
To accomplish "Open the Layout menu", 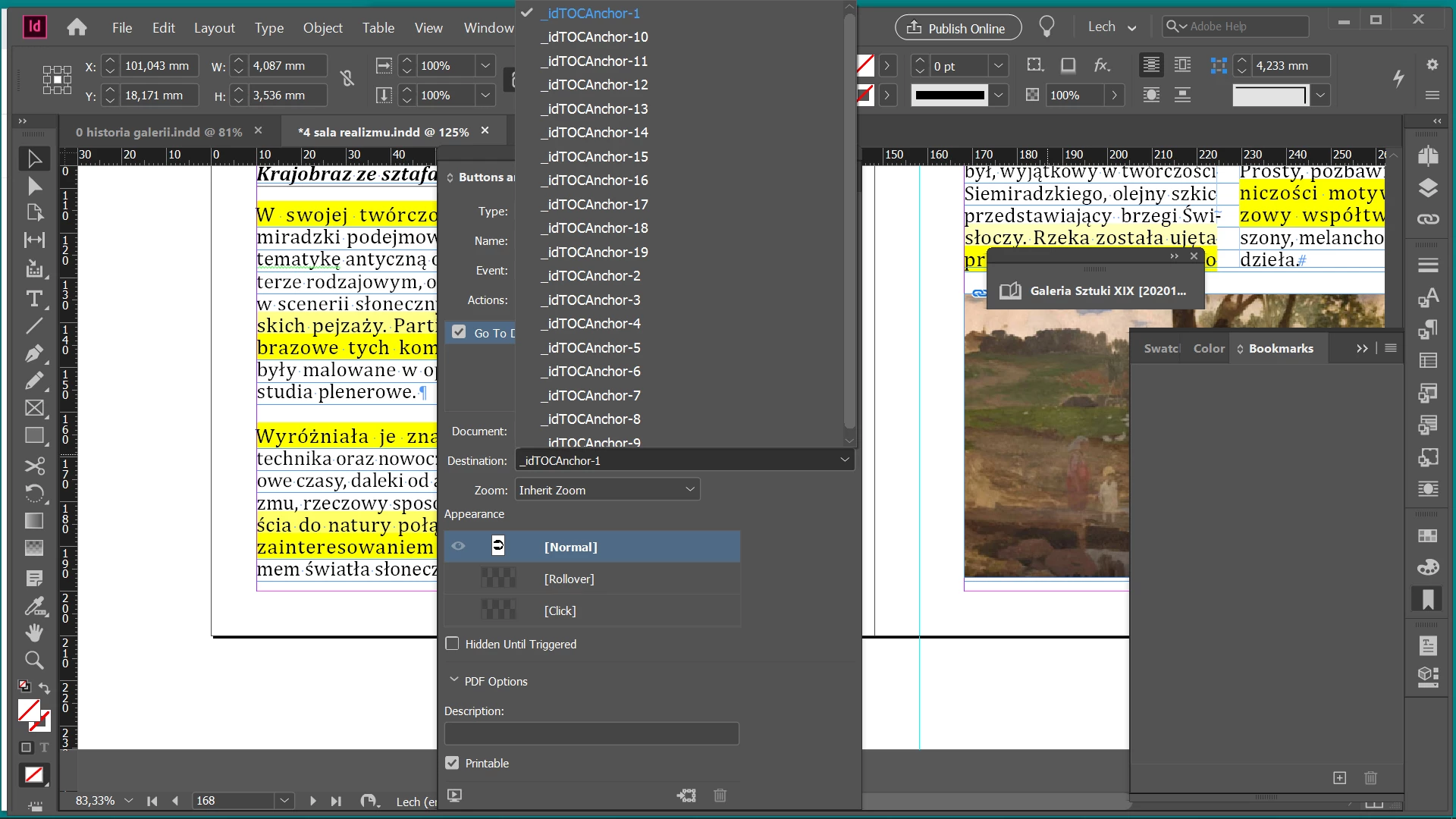I will click(214, 28).
